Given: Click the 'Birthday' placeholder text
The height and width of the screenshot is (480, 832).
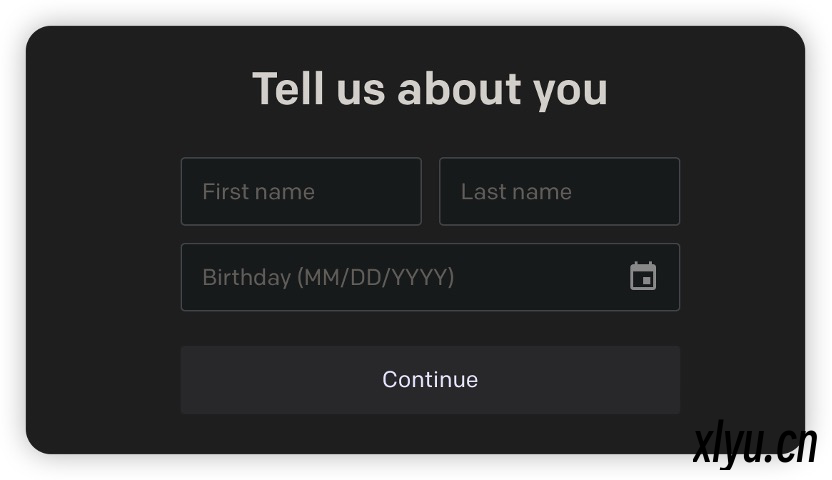Looking at the screenshot, I should pyautogui.click(x=247, y=277).
